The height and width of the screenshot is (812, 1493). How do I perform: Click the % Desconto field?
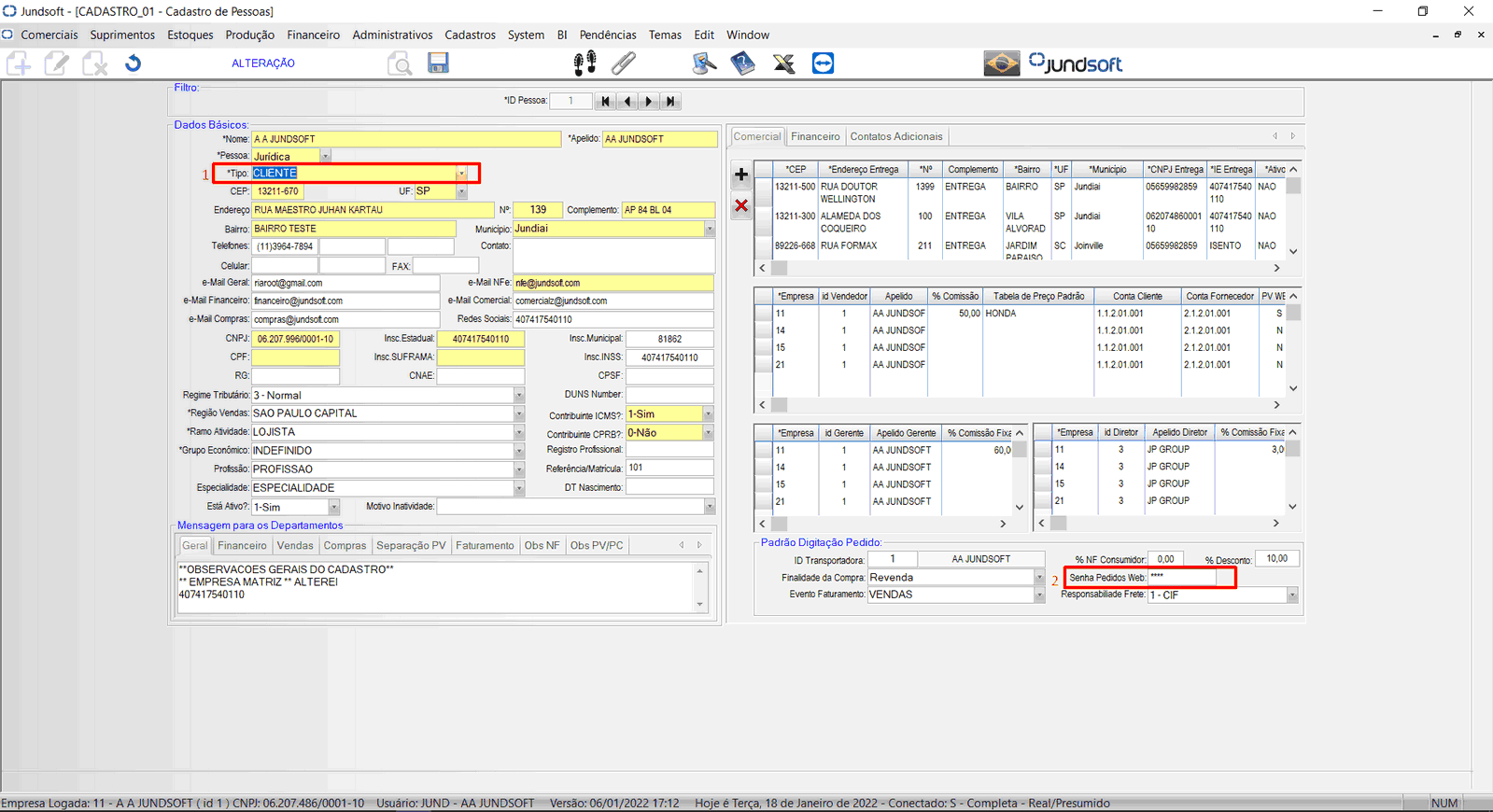point(1276,559)
